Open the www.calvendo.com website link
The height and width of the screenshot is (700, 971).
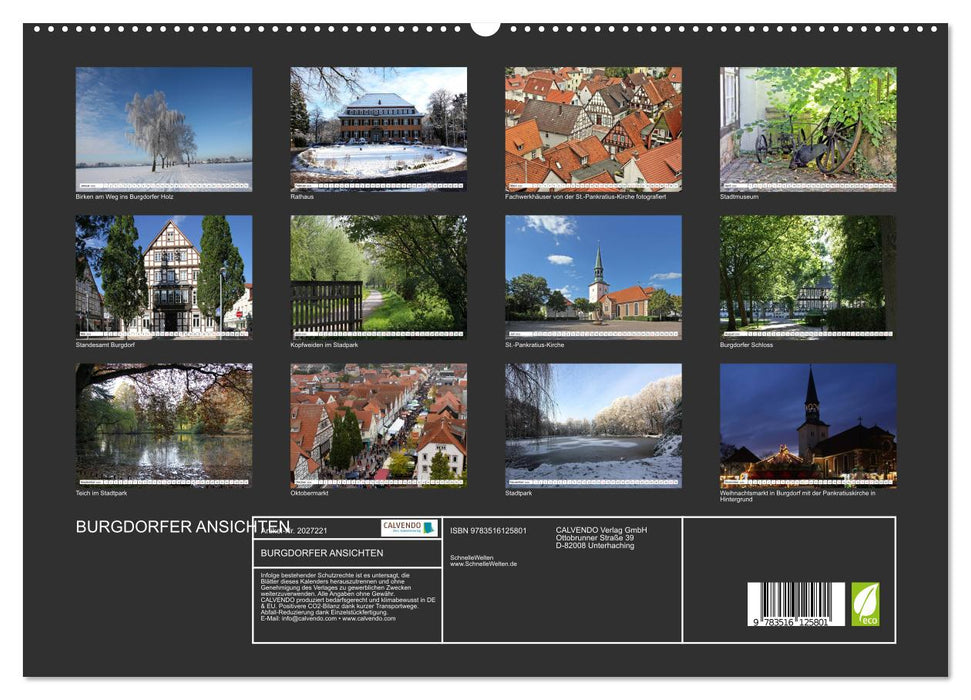point(369,619)
